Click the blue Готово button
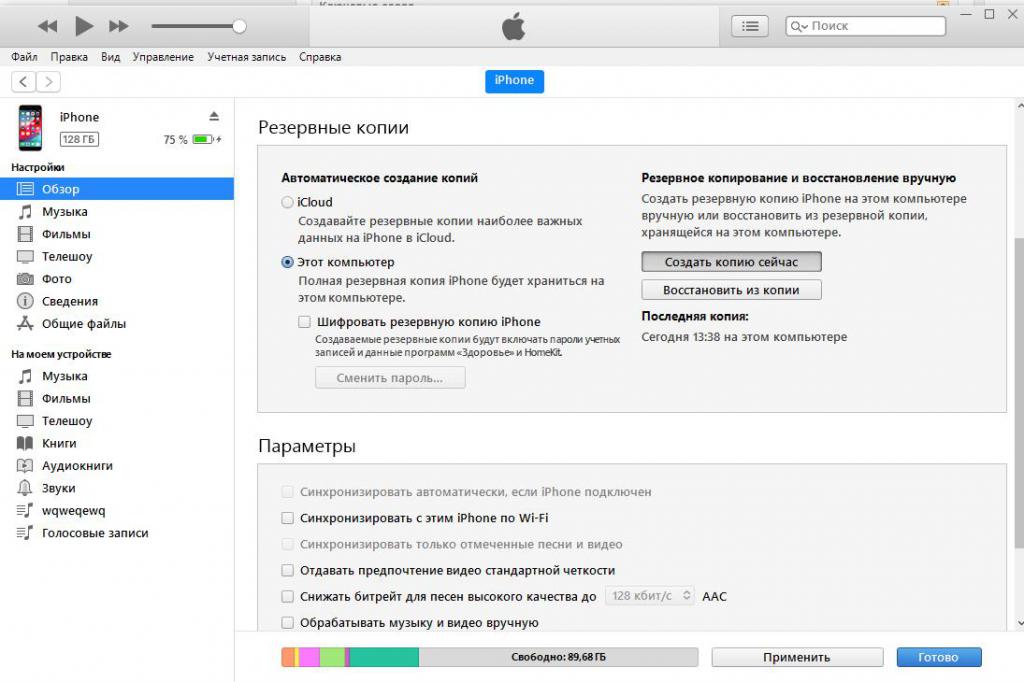This screenshot has height=682, width=1024. pos(938,657)
